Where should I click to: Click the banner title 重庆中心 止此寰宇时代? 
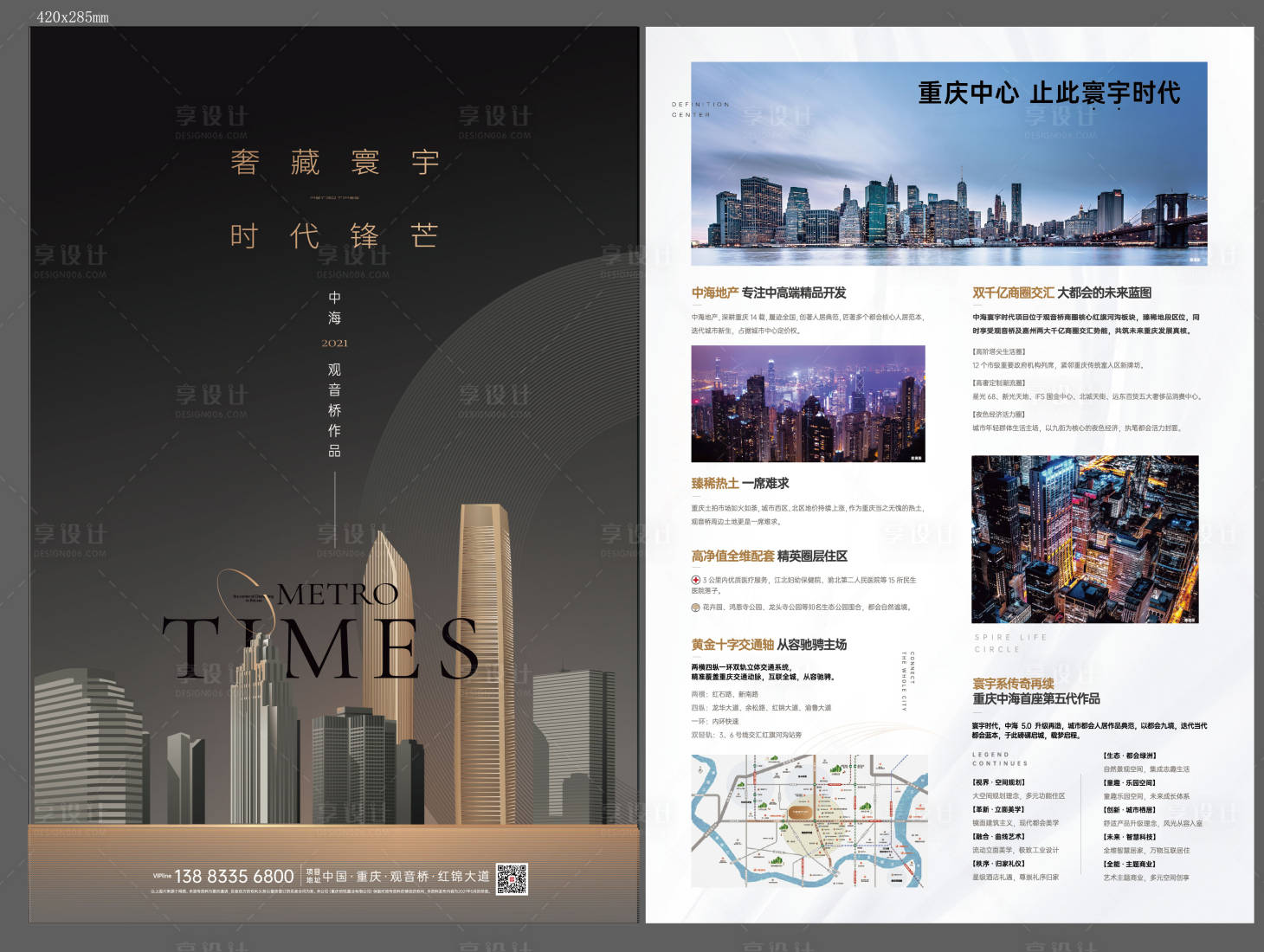1049,93
